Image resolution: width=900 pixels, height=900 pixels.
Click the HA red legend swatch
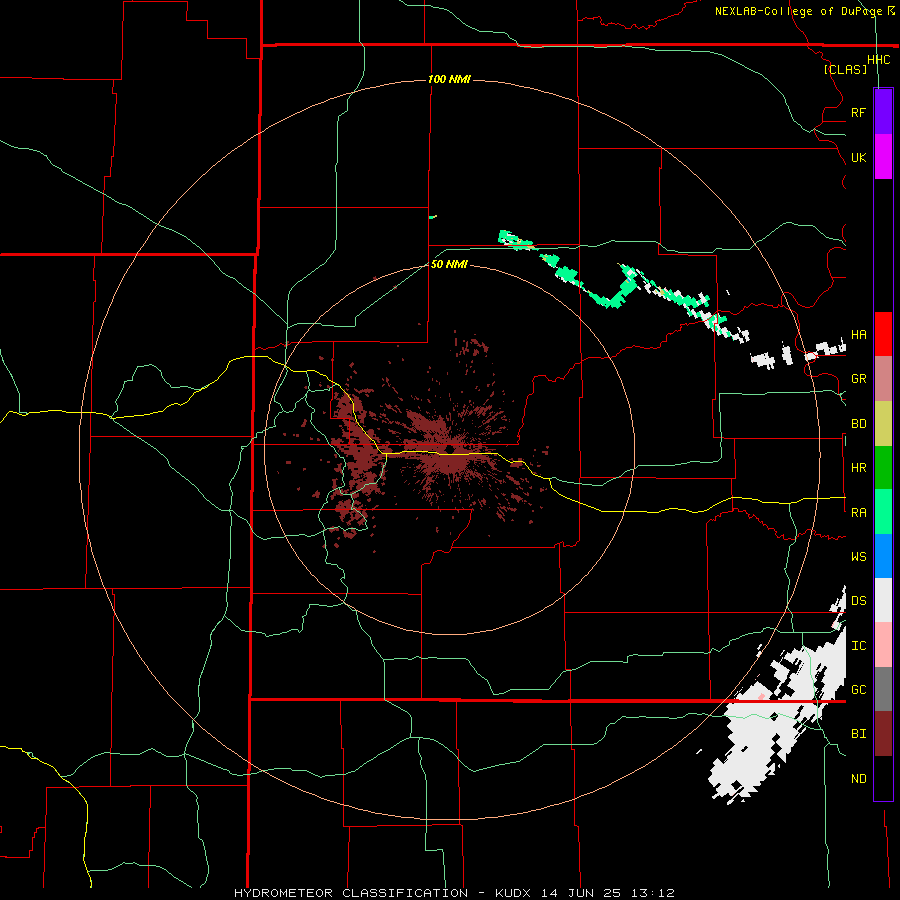(x=883, y=334)
